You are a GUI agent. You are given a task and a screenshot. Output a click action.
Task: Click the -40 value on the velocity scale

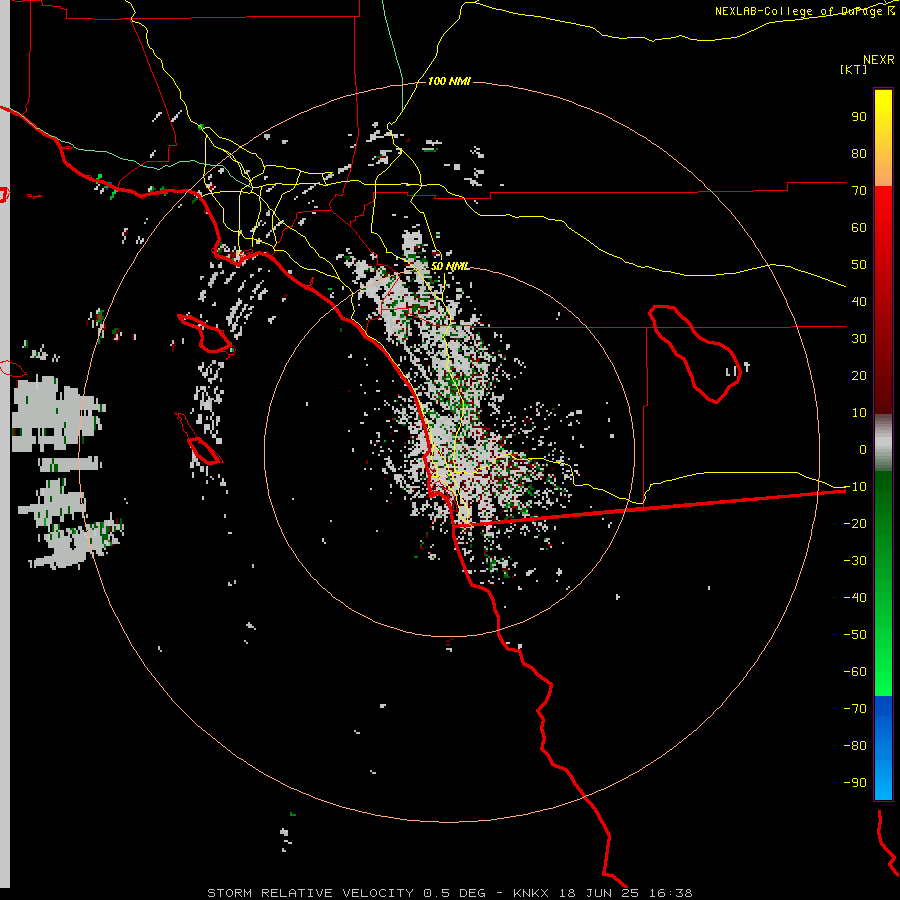855,598
